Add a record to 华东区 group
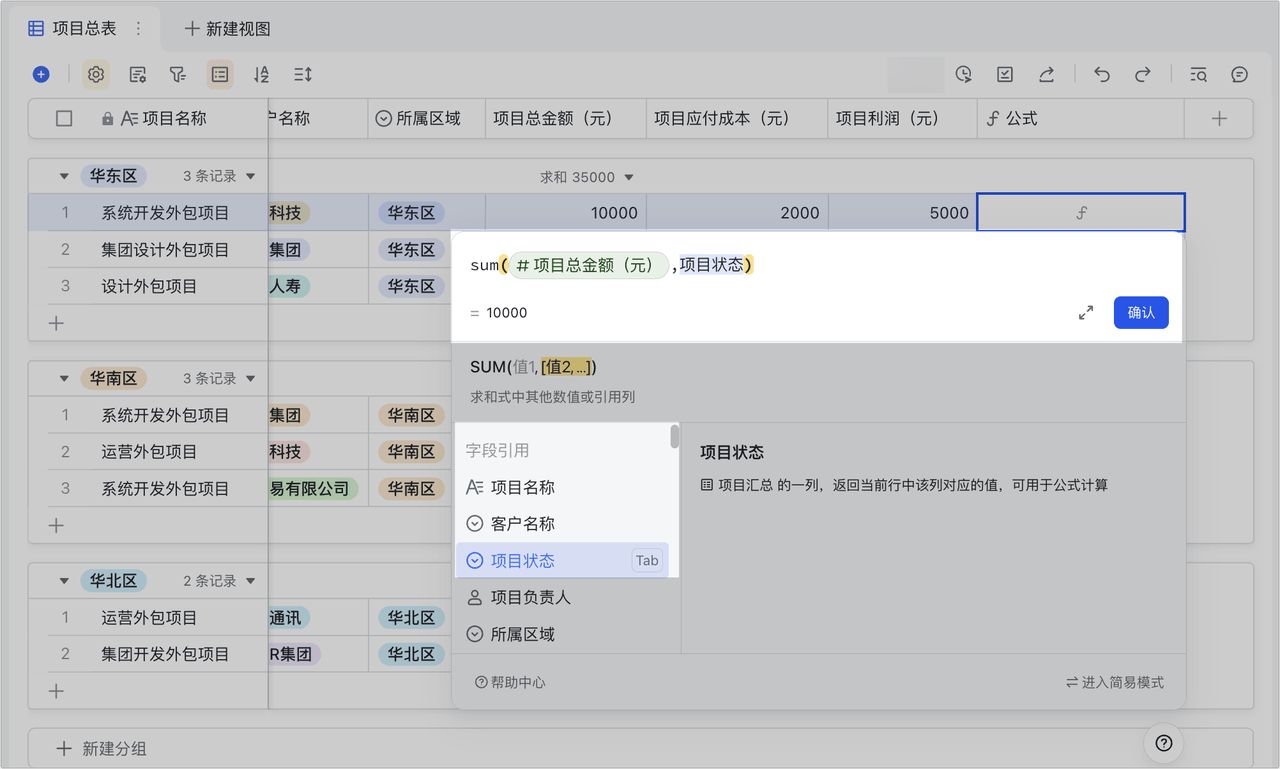The image size is (1280, 769). (56, 323)
